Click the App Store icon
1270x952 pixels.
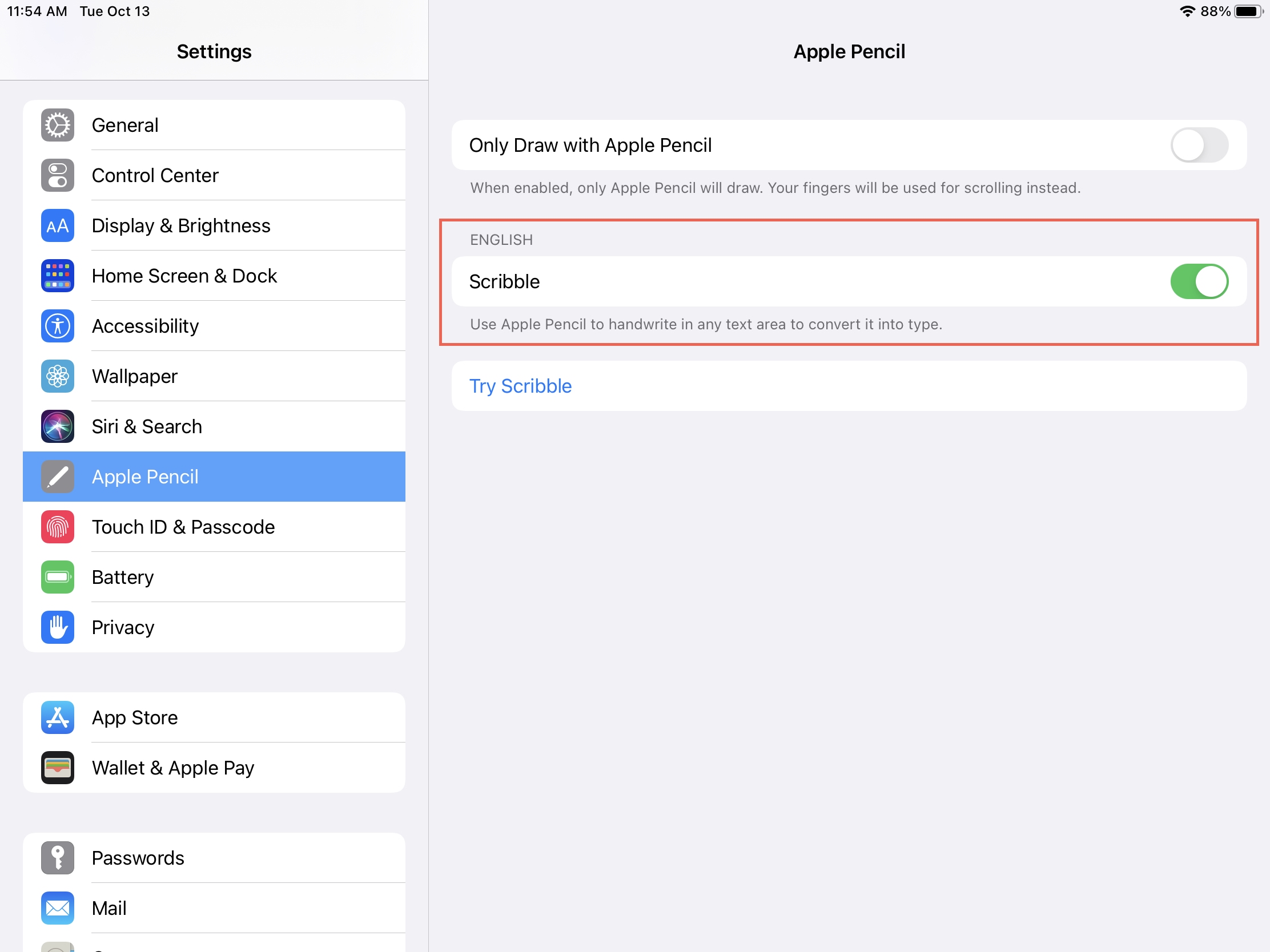58,717
